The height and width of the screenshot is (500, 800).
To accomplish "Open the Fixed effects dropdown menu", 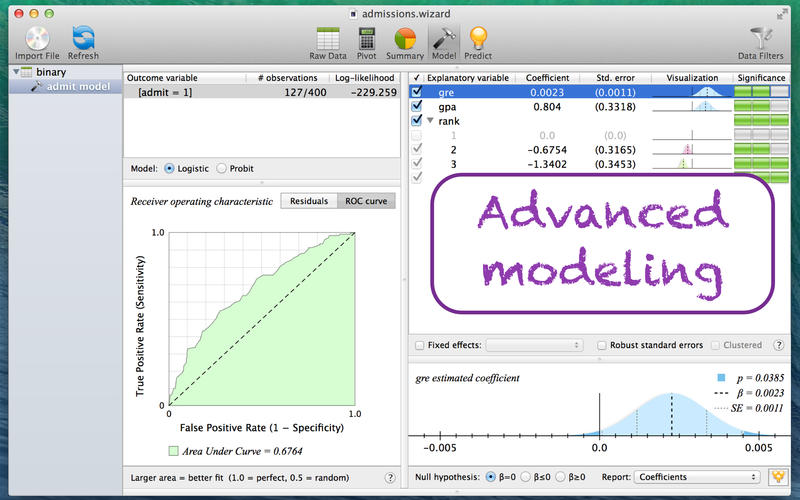I will pos(535,345).
